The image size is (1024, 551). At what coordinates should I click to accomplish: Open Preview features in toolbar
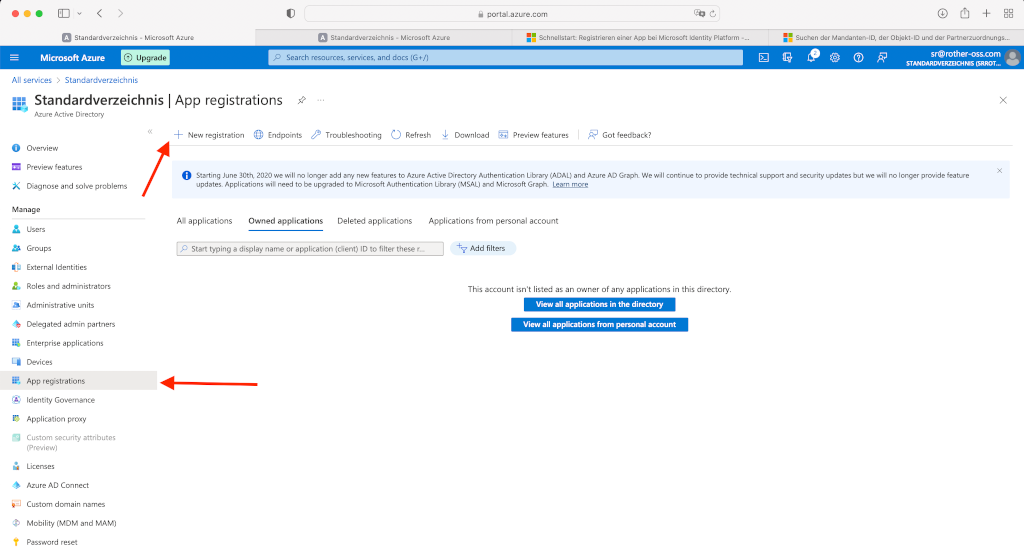(x=534, y=134)
